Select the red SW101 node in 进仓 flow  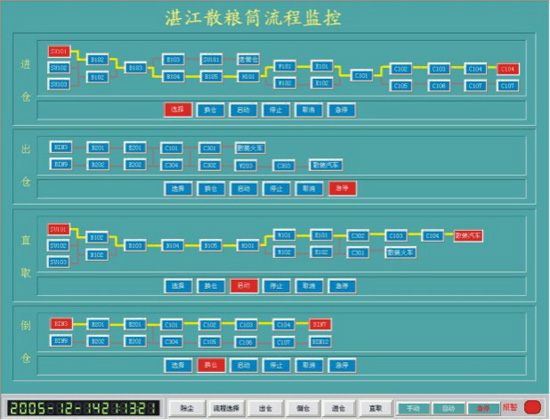[x=59, y=52]
